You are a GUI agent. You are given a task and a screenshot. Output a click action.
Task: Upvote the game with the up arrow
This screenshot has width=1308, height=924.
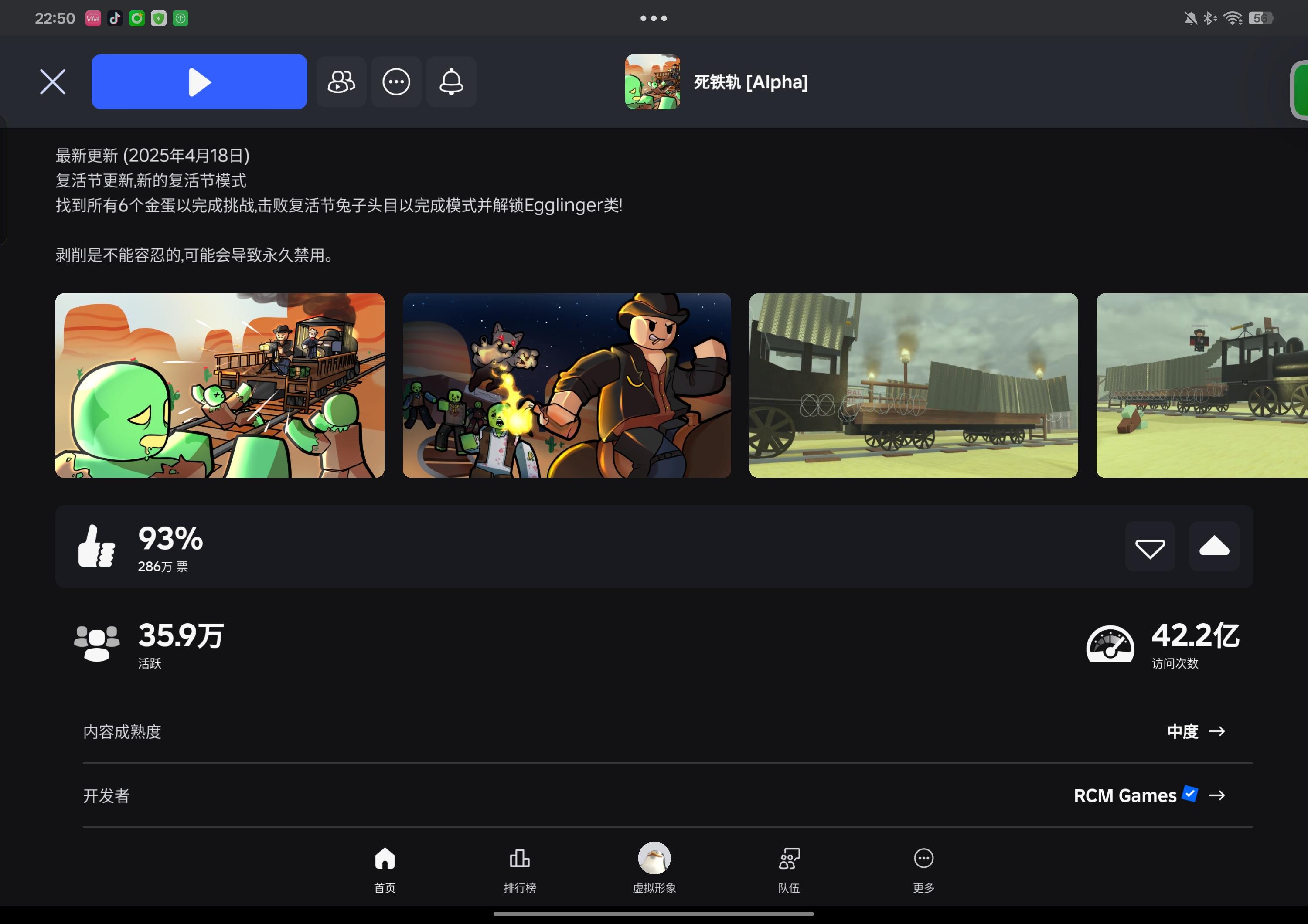(1214, 547)
